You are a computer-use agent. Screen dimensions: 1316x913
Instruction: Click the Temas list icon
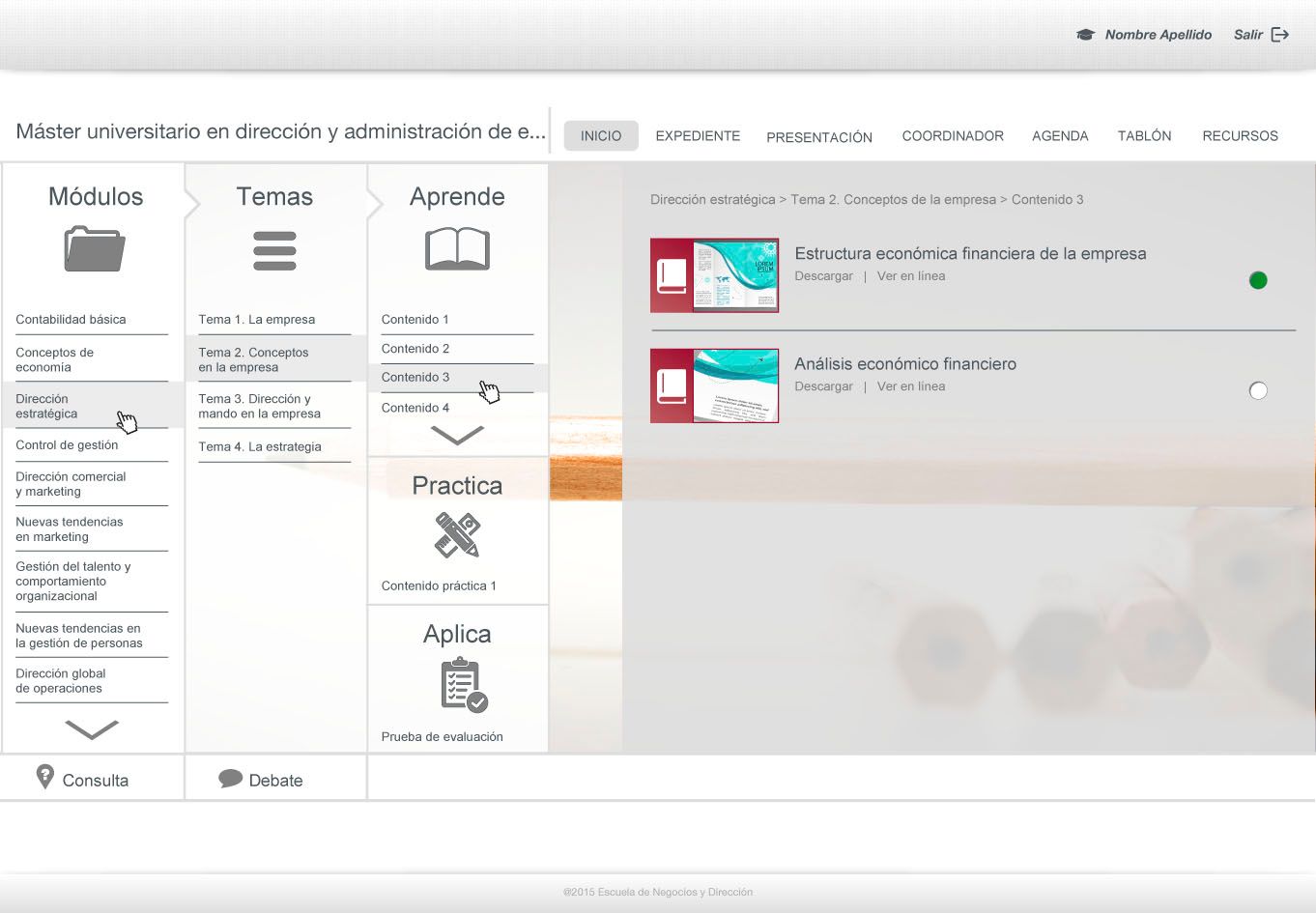(x=274, y=250)
